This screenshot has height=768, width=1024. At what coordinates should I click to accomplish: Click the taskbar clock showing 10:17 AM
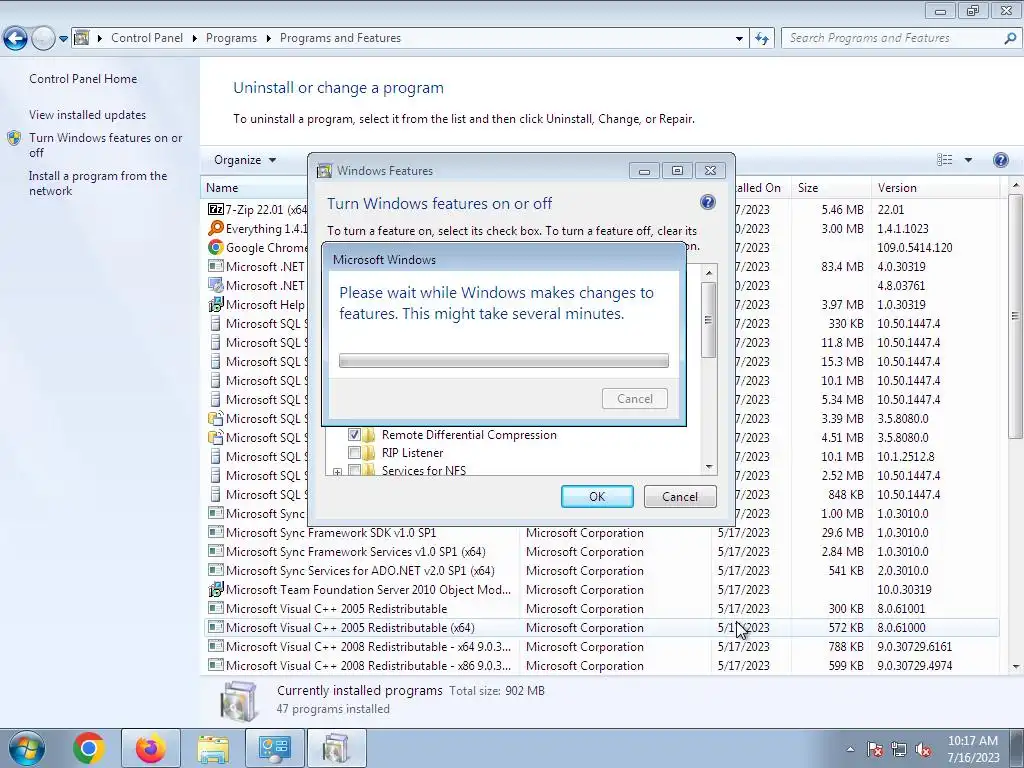[x=973, y=749]
